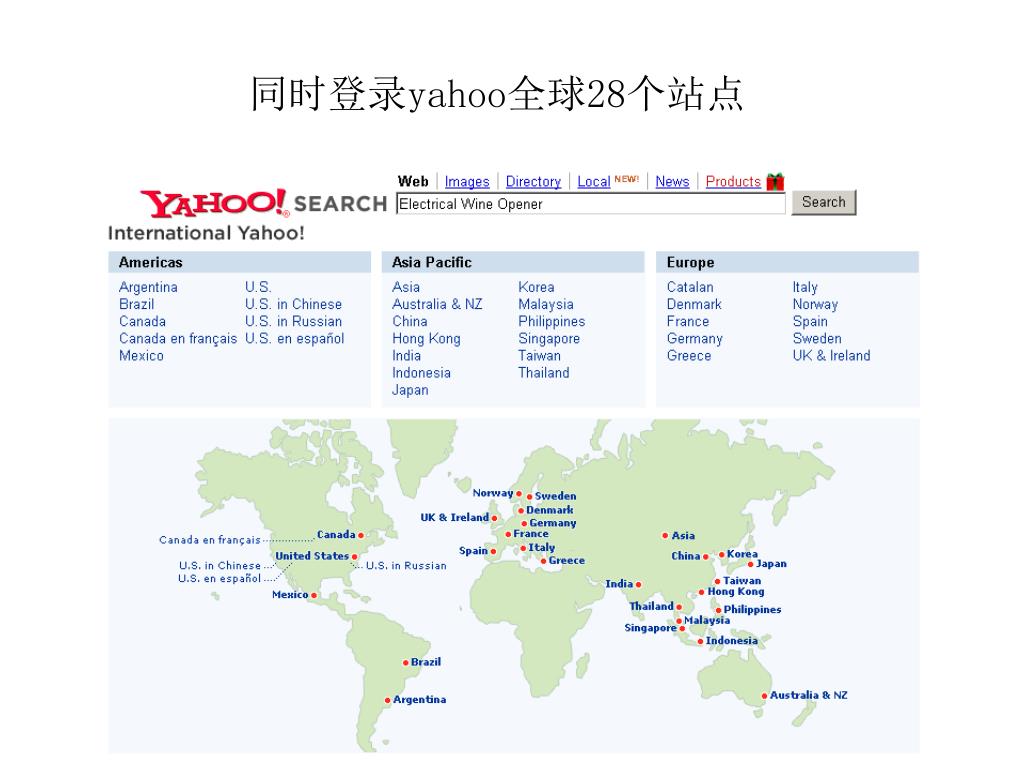Switch to the News tab

point(672,182)
